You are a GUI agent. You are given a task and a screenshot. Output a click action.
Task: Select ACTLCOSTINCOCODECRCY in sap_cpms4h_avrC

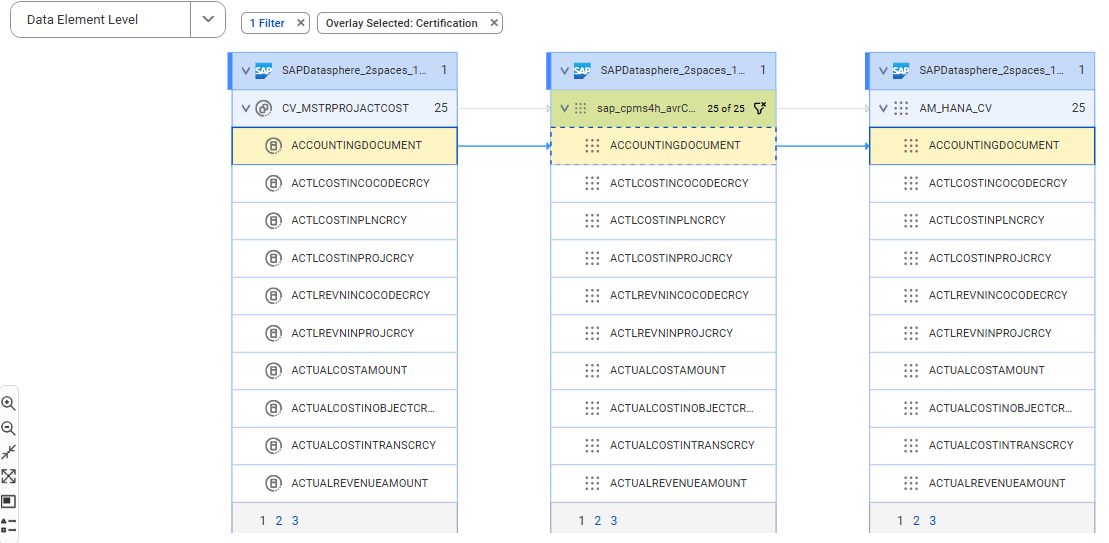pos(663,183)
